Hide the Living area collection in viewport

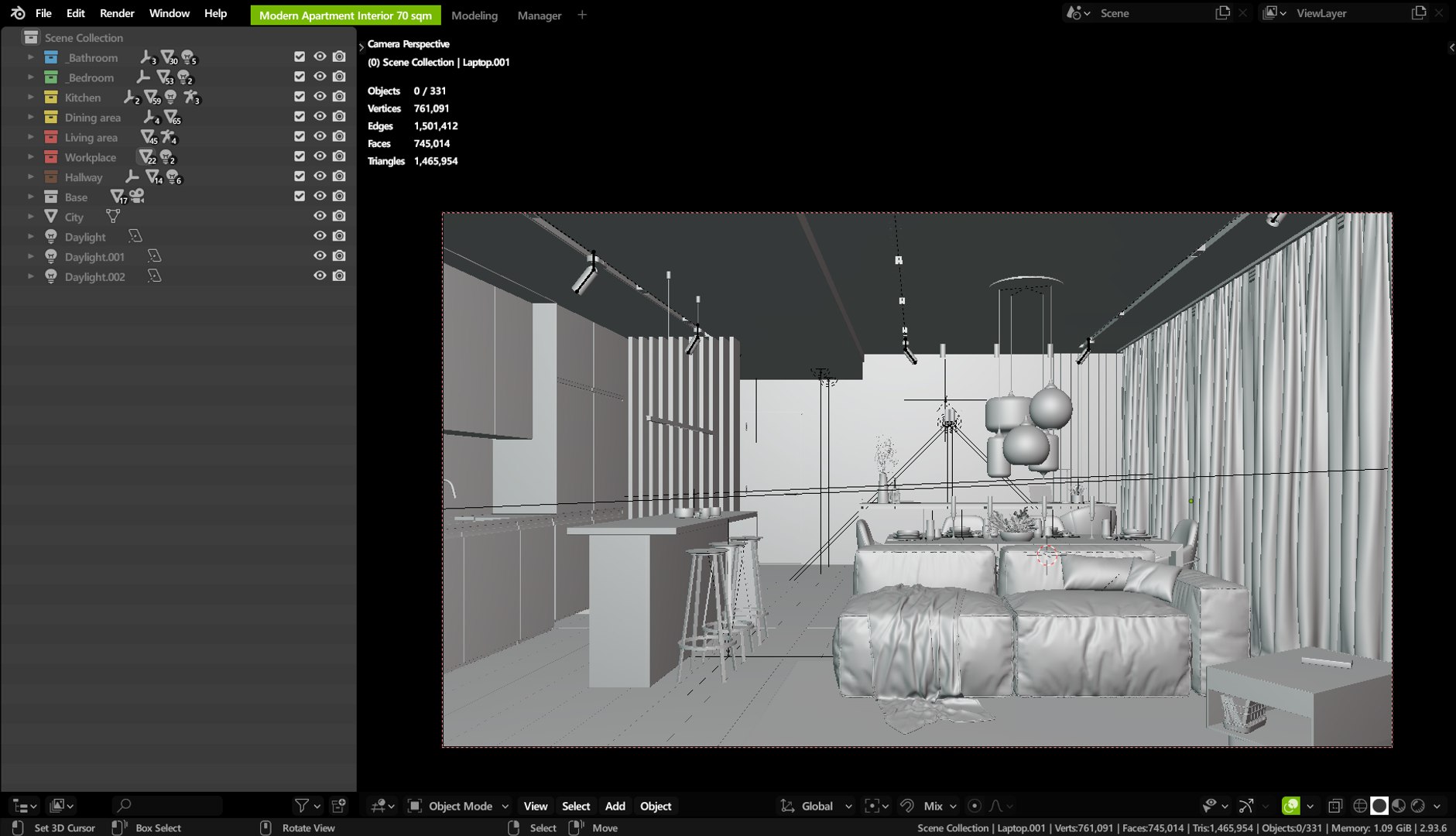(320, 136)
